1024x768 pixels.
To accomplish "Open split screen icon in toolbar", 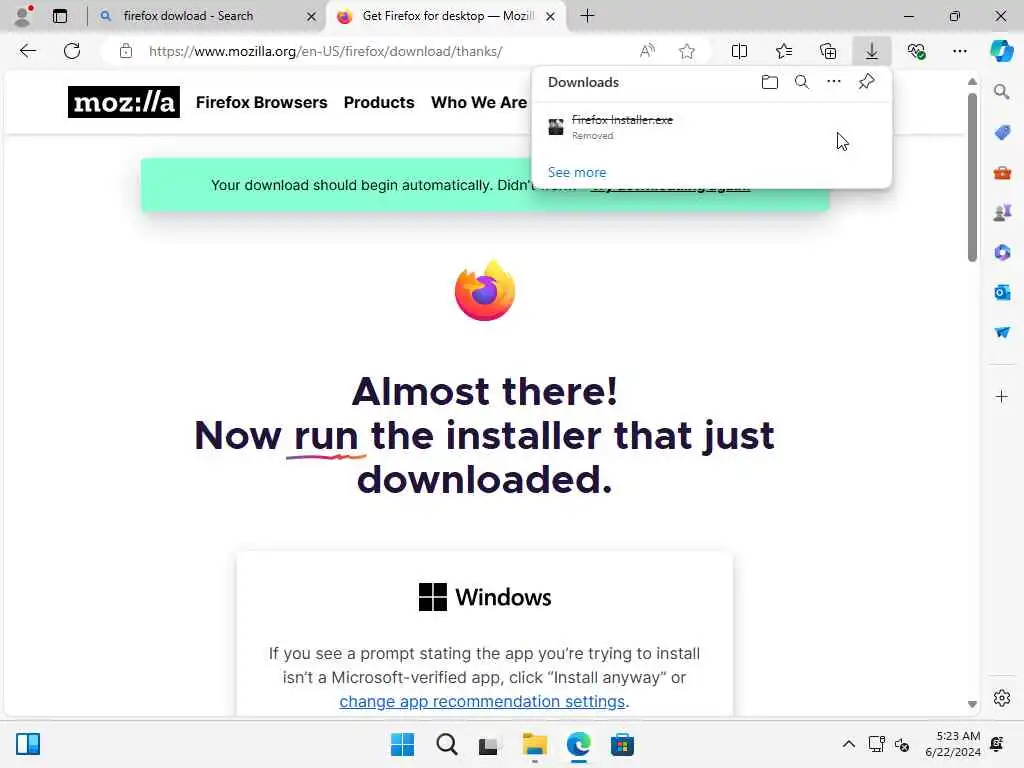I will click(x=739, y=51).
